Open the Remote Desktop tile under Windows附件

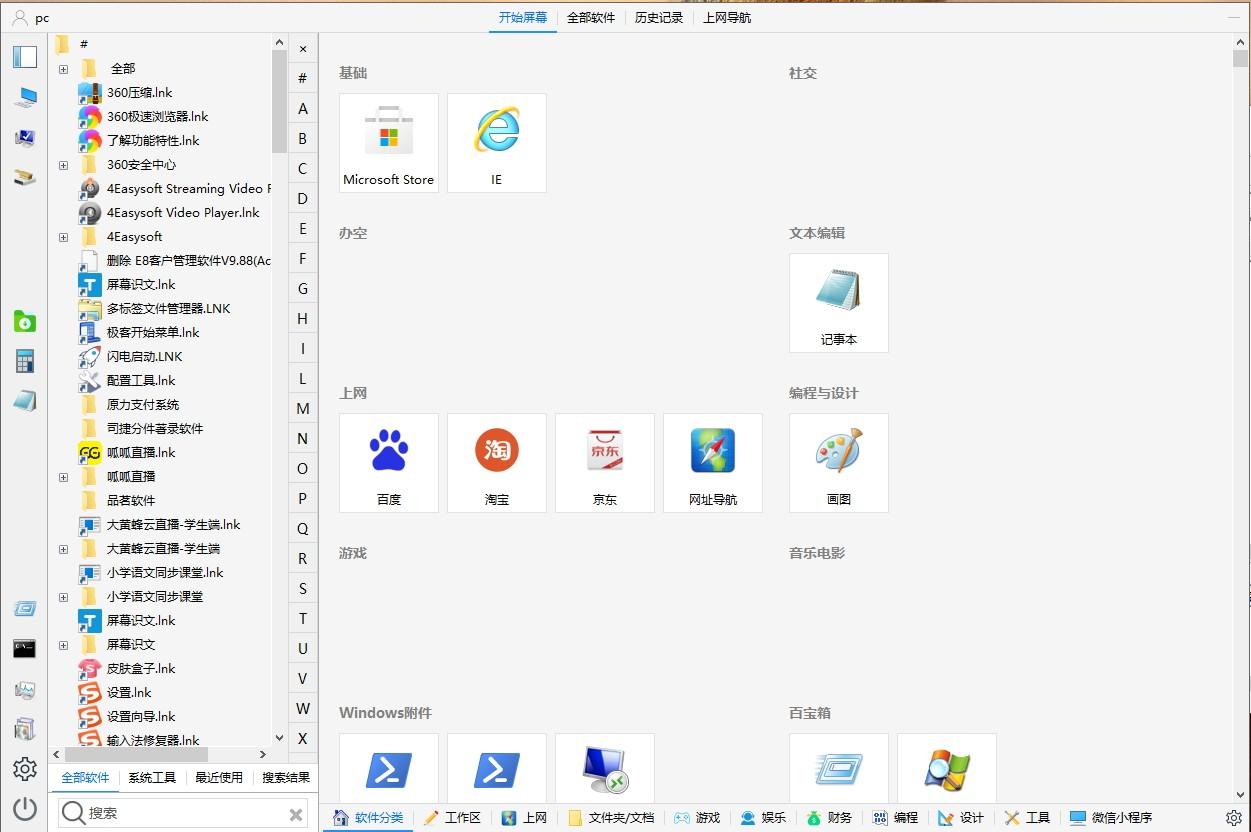(605, 770)
